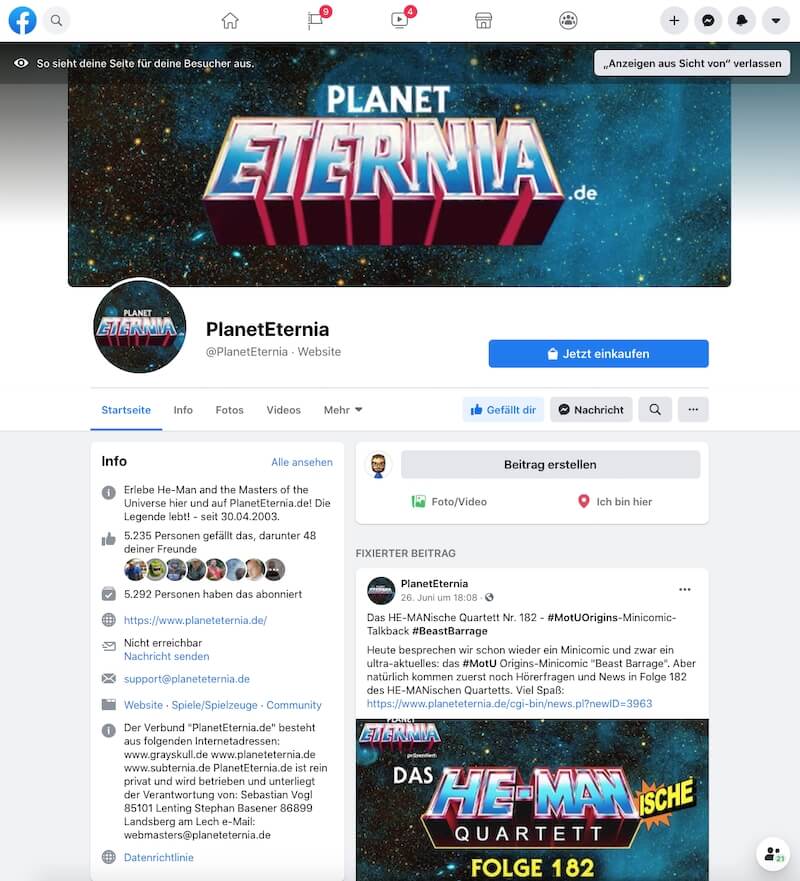The image size is (800, 881).
Task: Open Messenger from the top bar
Action: pos(708,21)
